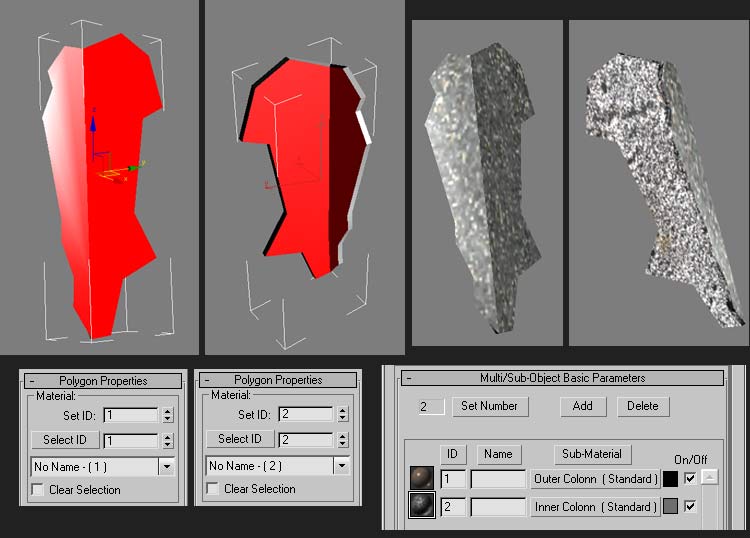
Task: Click the gray Inner Colonn color swatch
Action: [670, 507]
